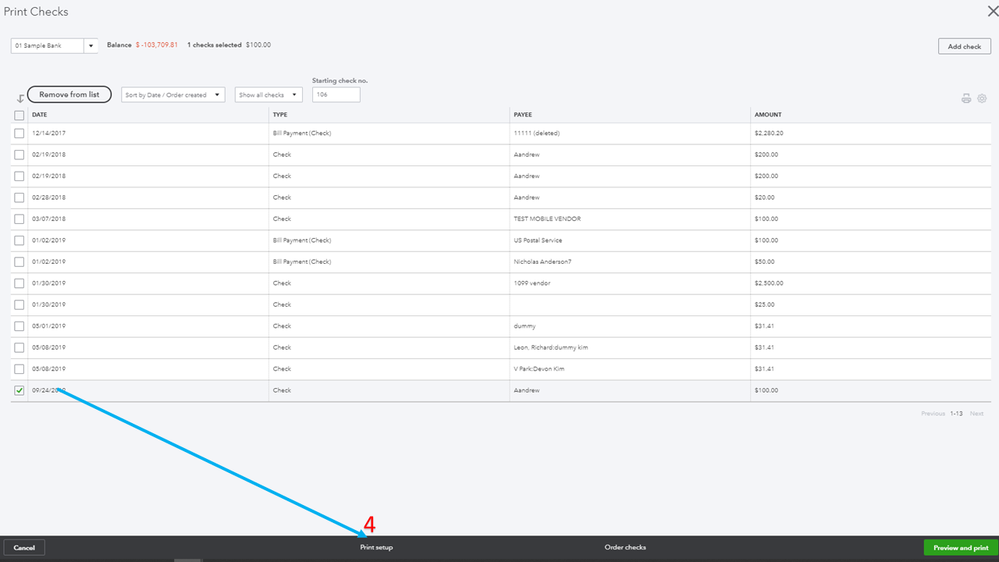Click the PAYEE column header
This screenshot has height=562, width=999.
click(x=522, y=115)
